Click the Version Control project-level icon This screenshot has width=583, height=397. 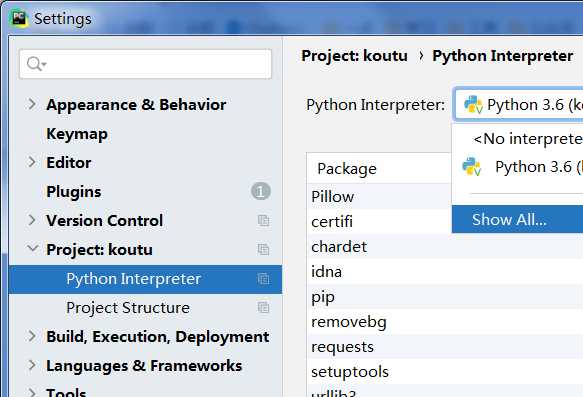click(x=263, y=220)
